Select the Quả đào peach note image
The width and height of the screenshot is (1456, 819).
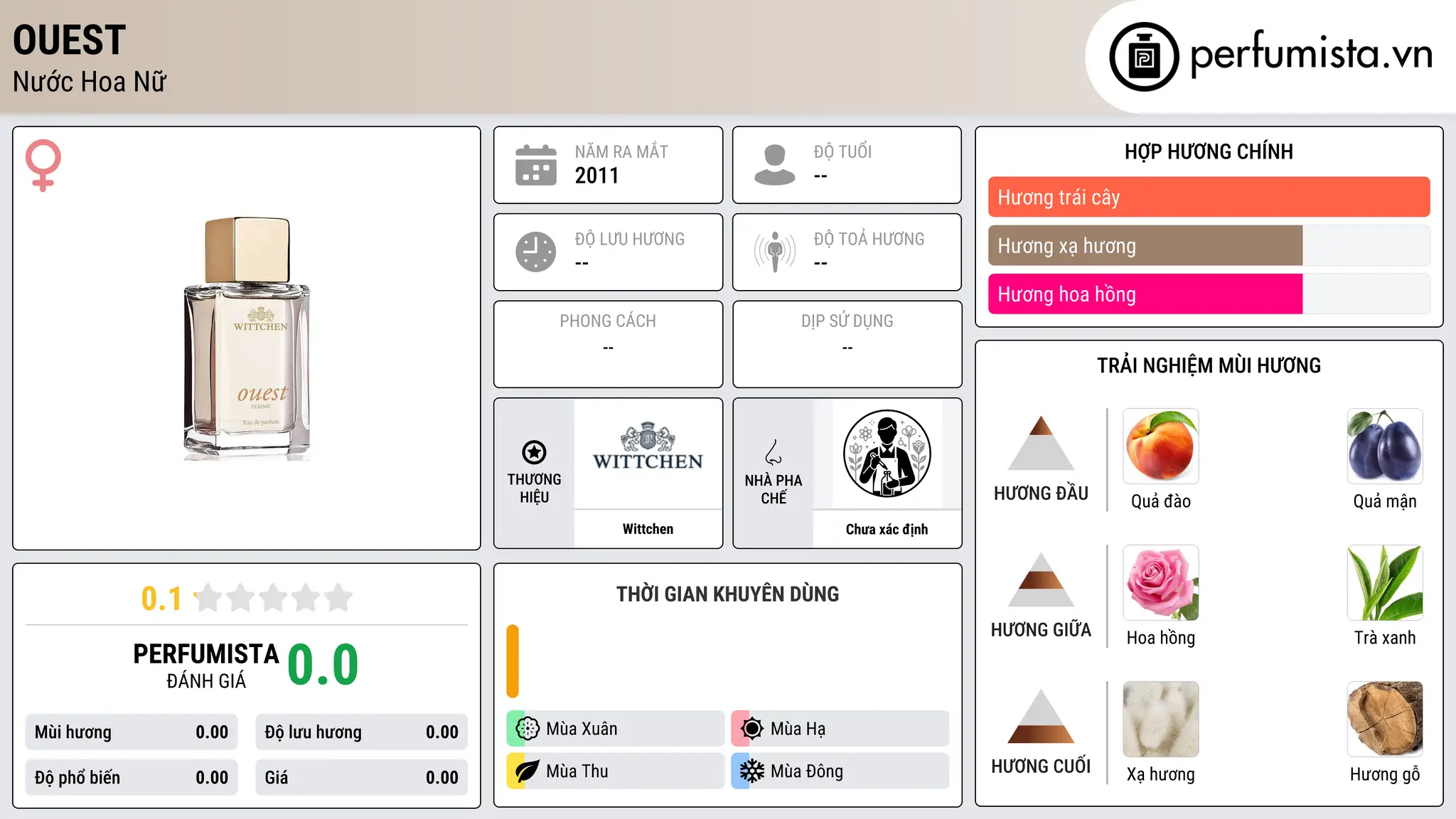[1161, 446]
